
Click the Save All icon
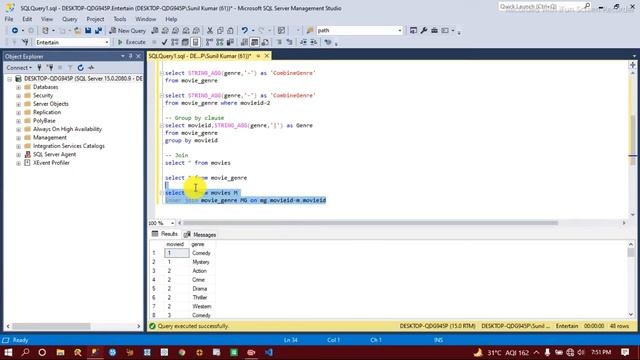(98, 31)
